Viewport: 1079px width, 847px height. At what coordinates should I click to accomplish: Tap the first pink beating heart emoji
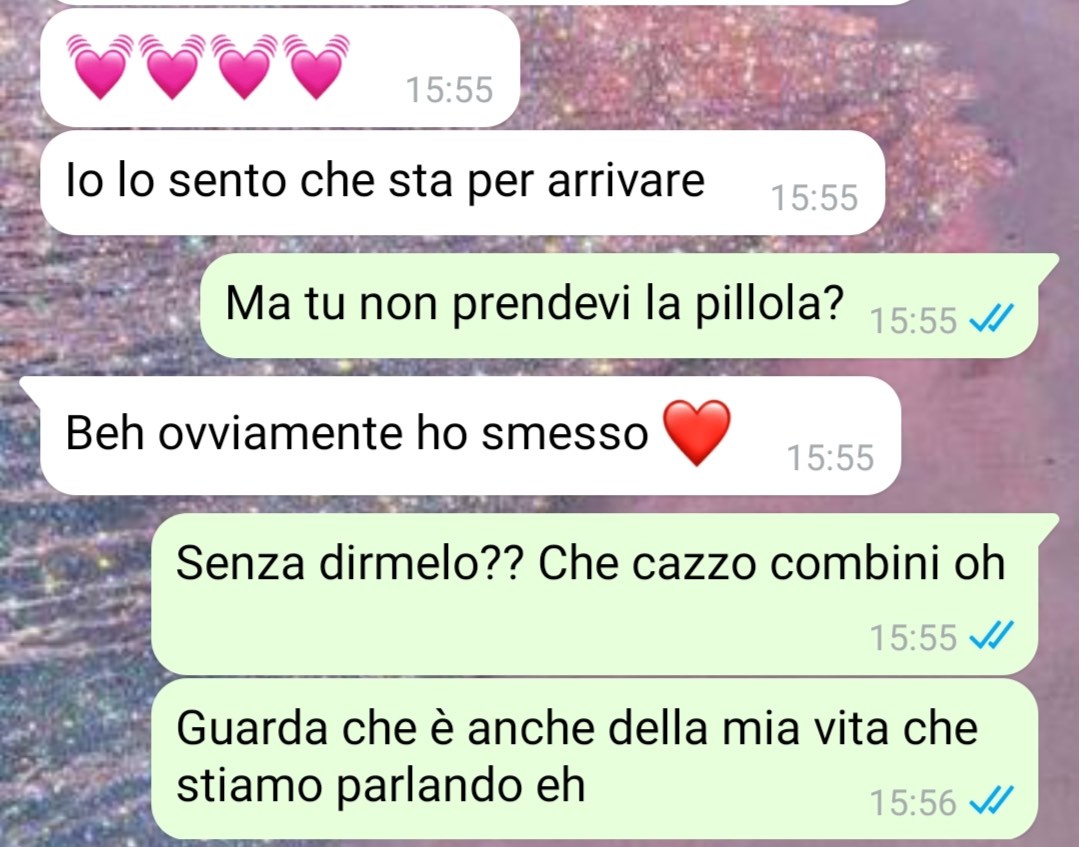(100, 67)
